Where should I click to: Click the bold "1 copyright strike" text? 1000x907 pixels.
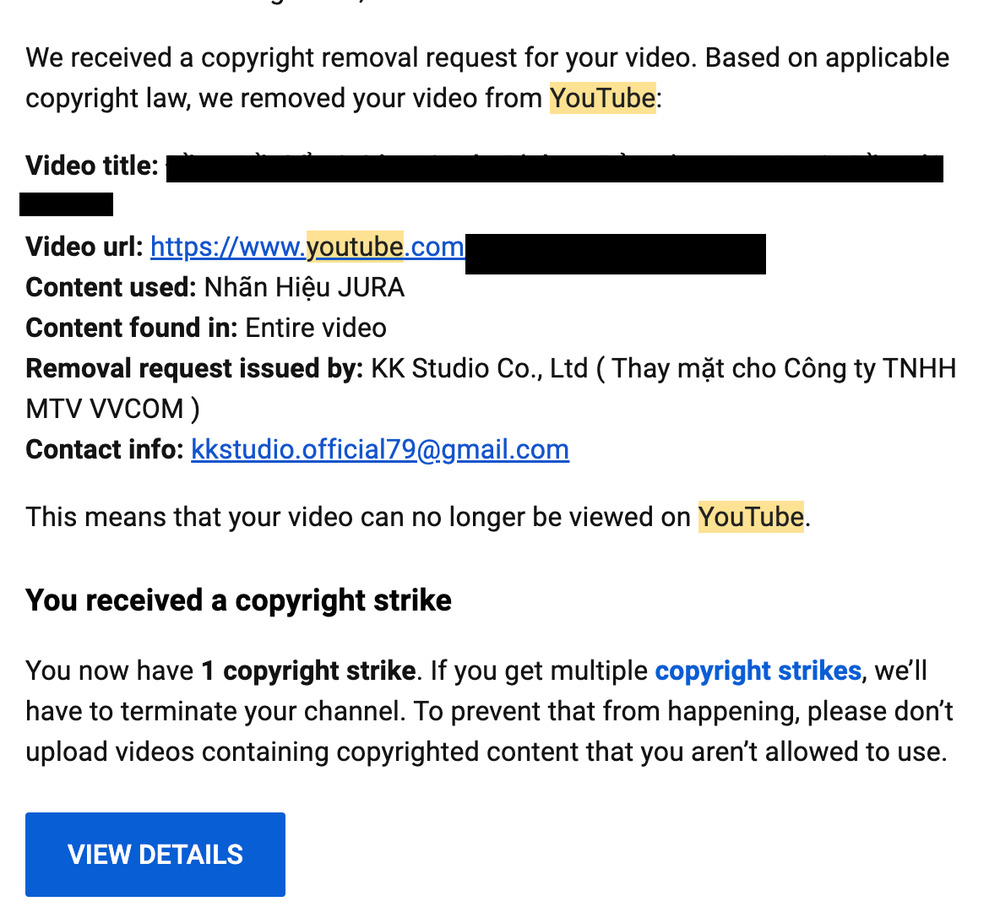pos(309,671)
